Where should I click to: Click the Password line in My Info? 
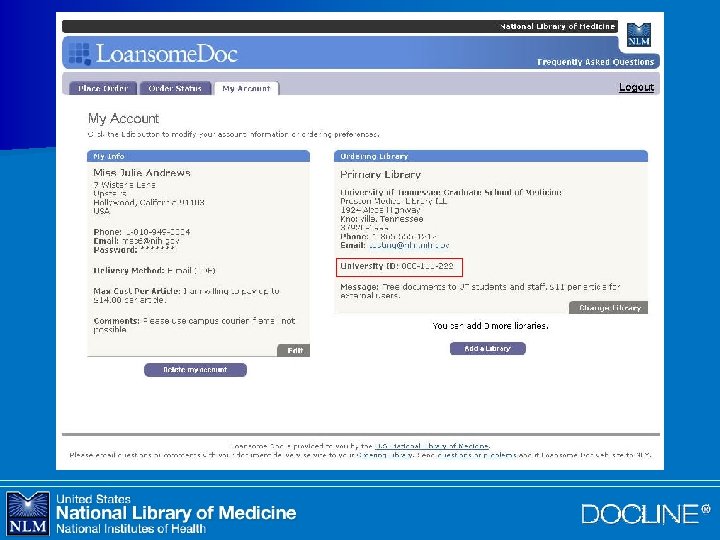point(134,250)
